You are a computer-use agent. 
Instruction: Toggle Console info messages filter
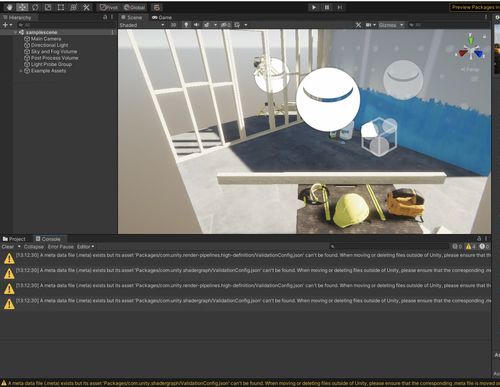(457, 247)
